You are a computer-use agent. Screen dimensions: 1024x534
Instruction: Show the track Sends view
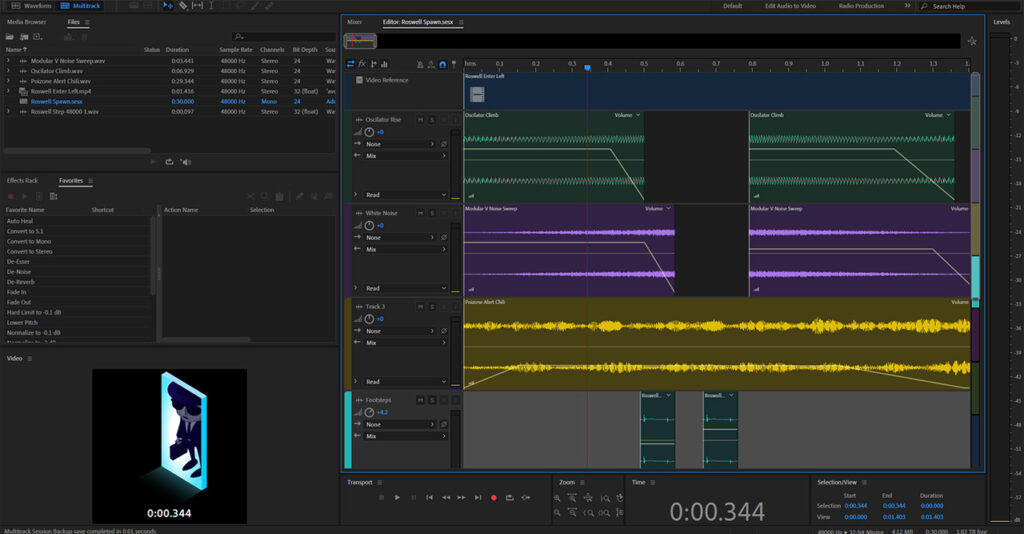pyautogui.click(x=374, y=64)
